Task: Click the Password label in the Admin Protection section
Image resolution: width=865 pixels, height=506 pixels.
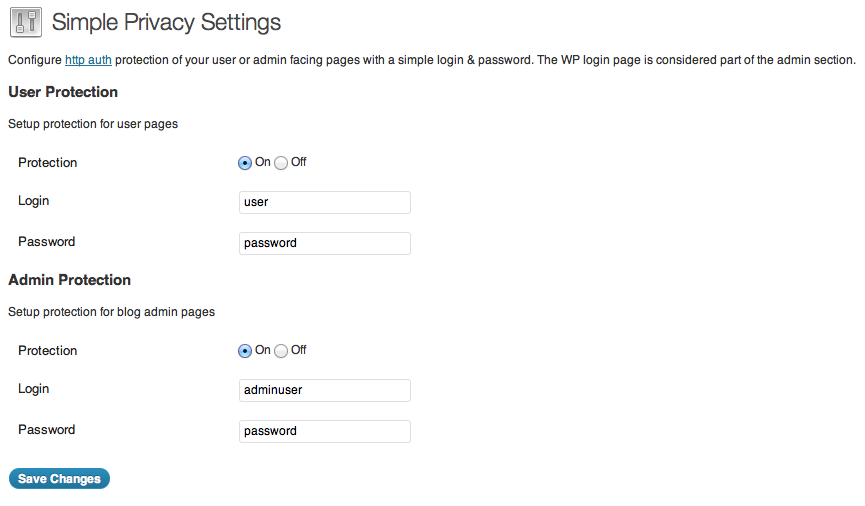Action: tap(46, 430)
